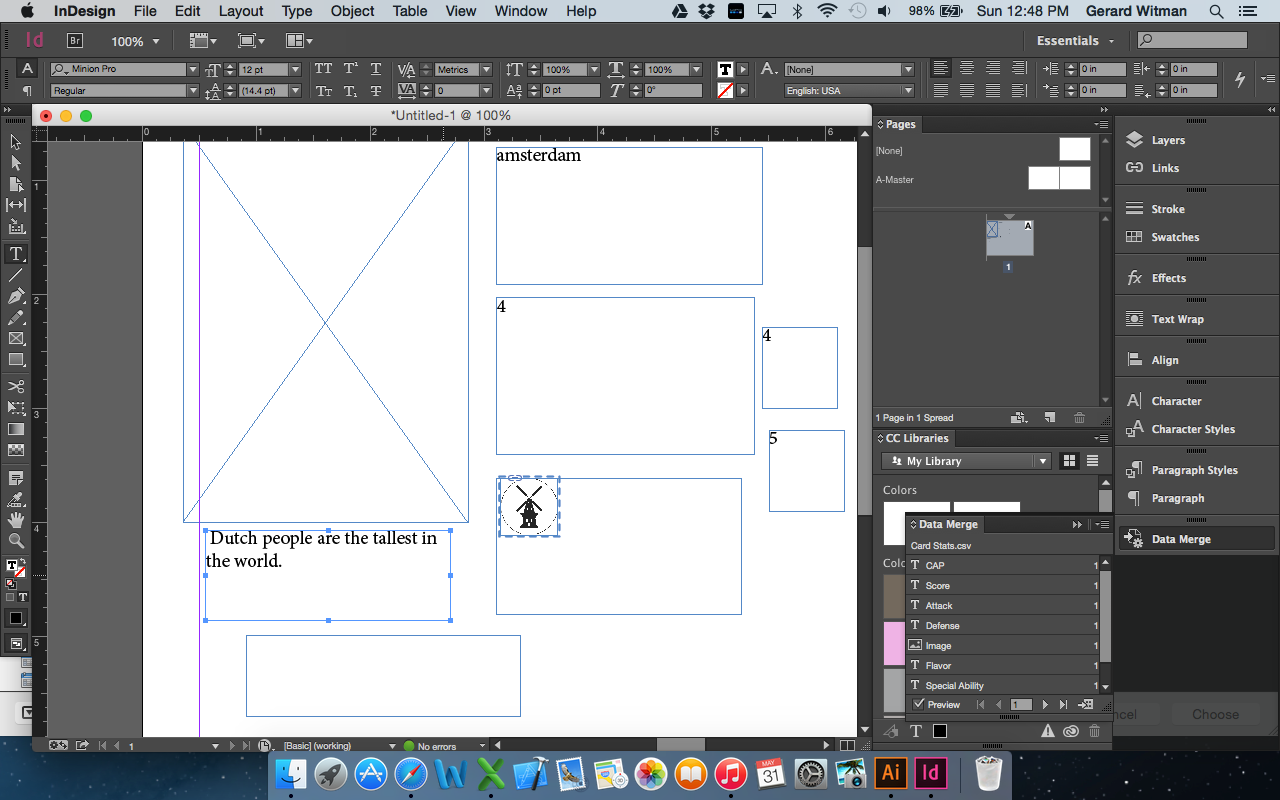Open the Object menu
The image size is (1280, 800).
coord(352,11)
